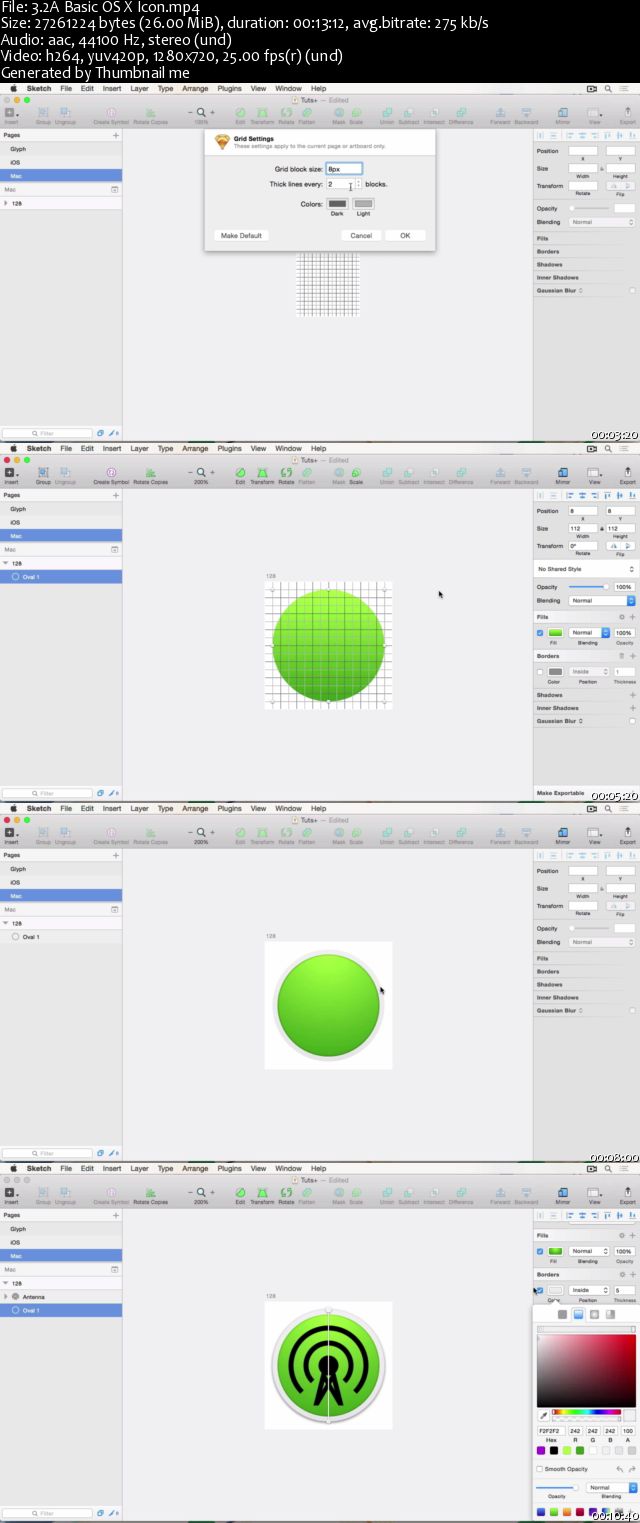This screenshot has width=640, height=1523.
Task: Open the border Inside position dropdown in the 00:10:40 frame
Action: click(x=589, y=1290)
